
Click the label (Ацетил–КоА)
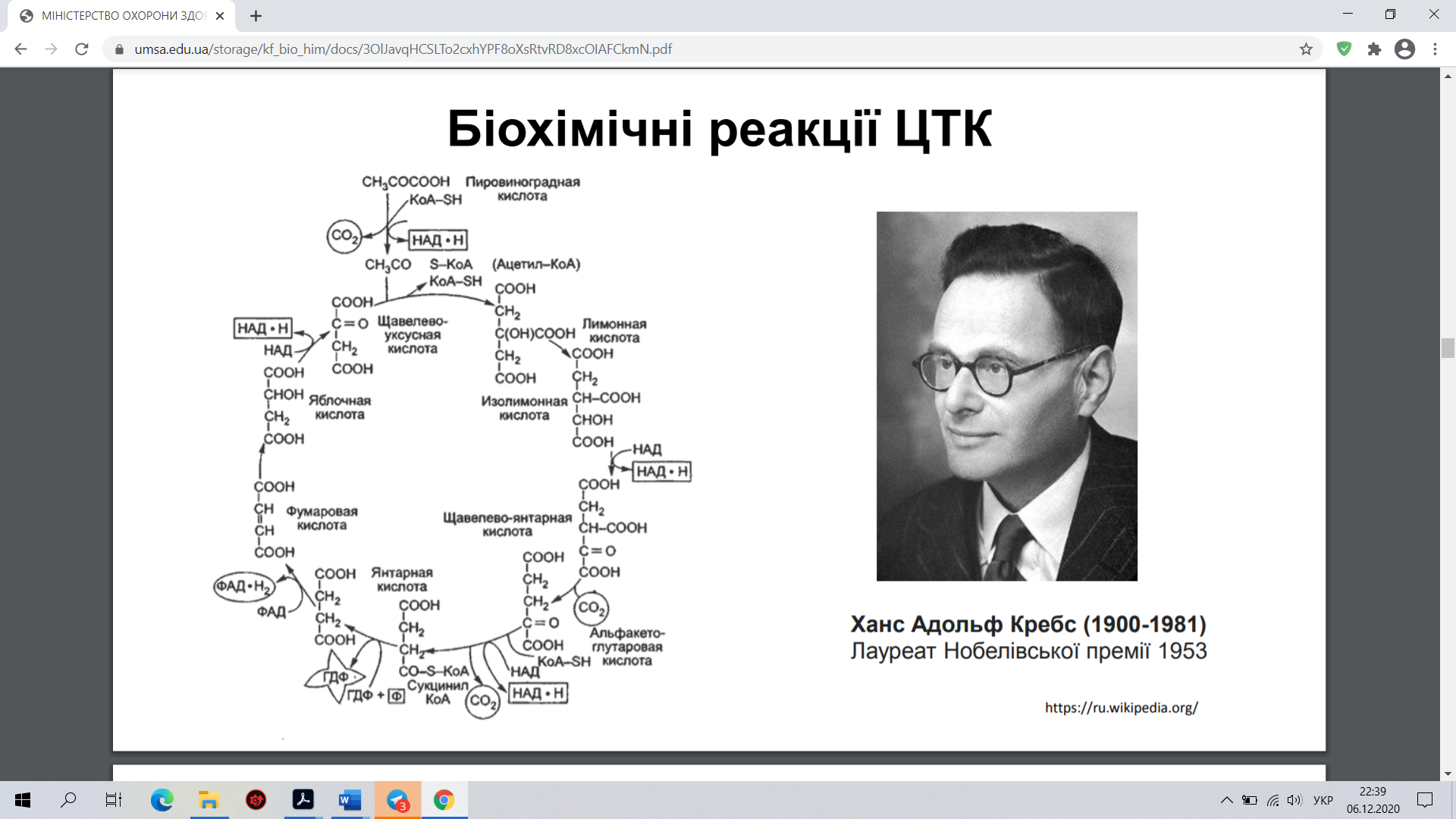[536, 264]
